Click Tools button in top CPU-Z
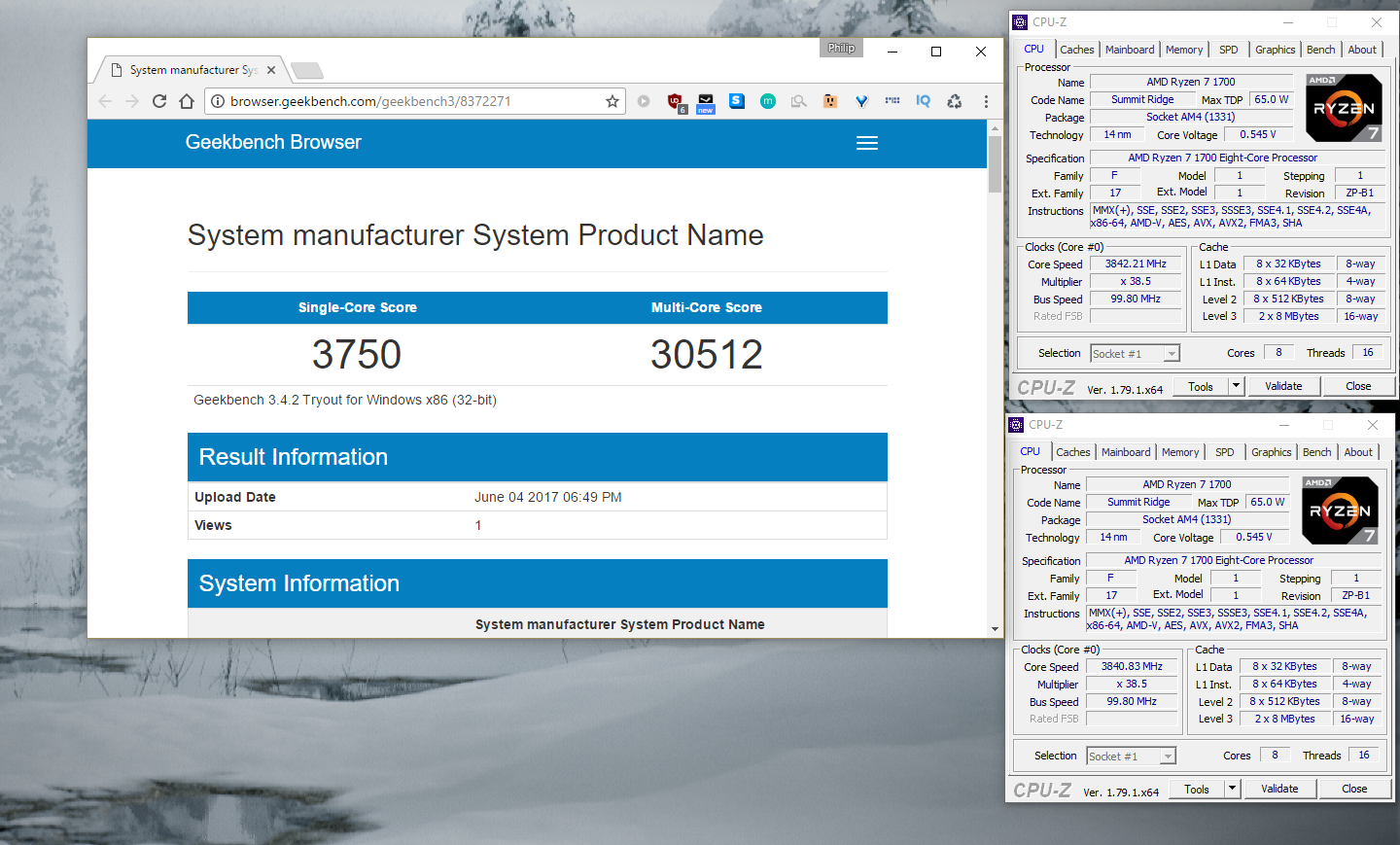This screenshot has height=845, width=1400. click(1201, 386)
